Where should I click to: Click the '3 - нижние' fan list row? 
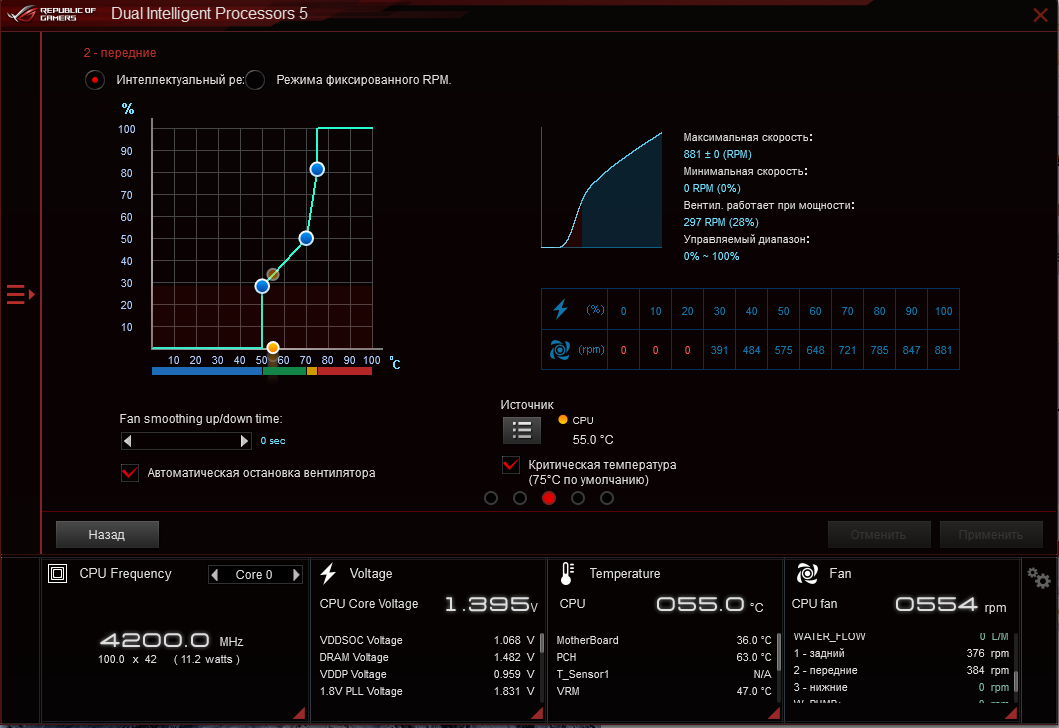pos(901,687)
